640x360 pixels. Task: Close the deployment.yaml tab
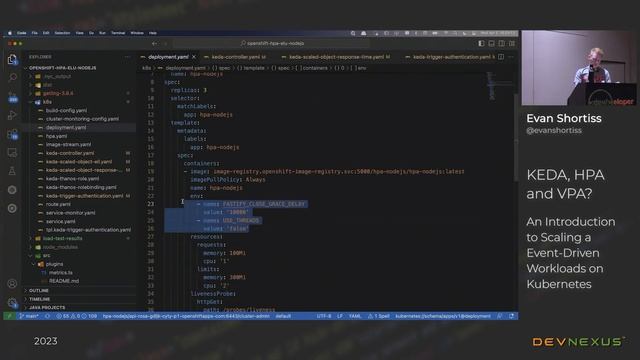tap(194, 57)
